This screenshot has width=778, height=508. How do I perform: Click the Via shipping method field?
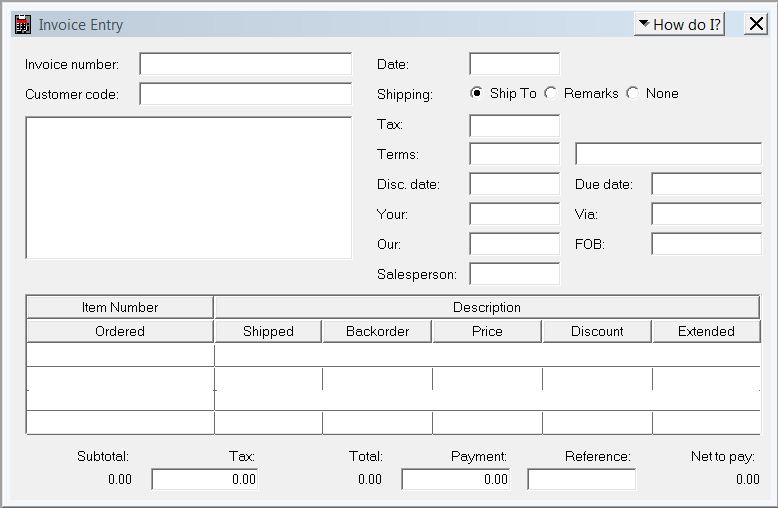point(706,214)
